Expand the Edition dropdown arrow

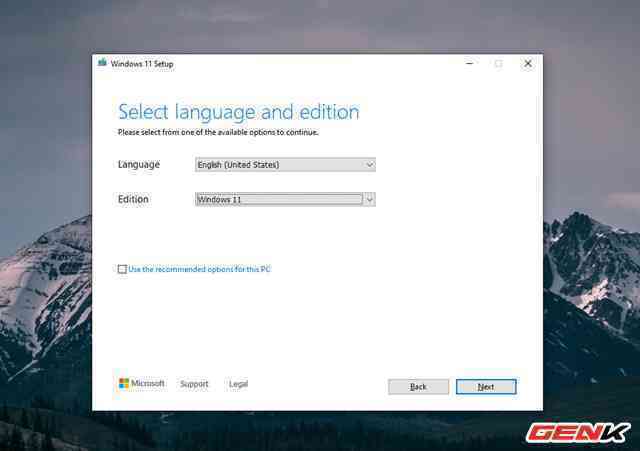point(369,200)
